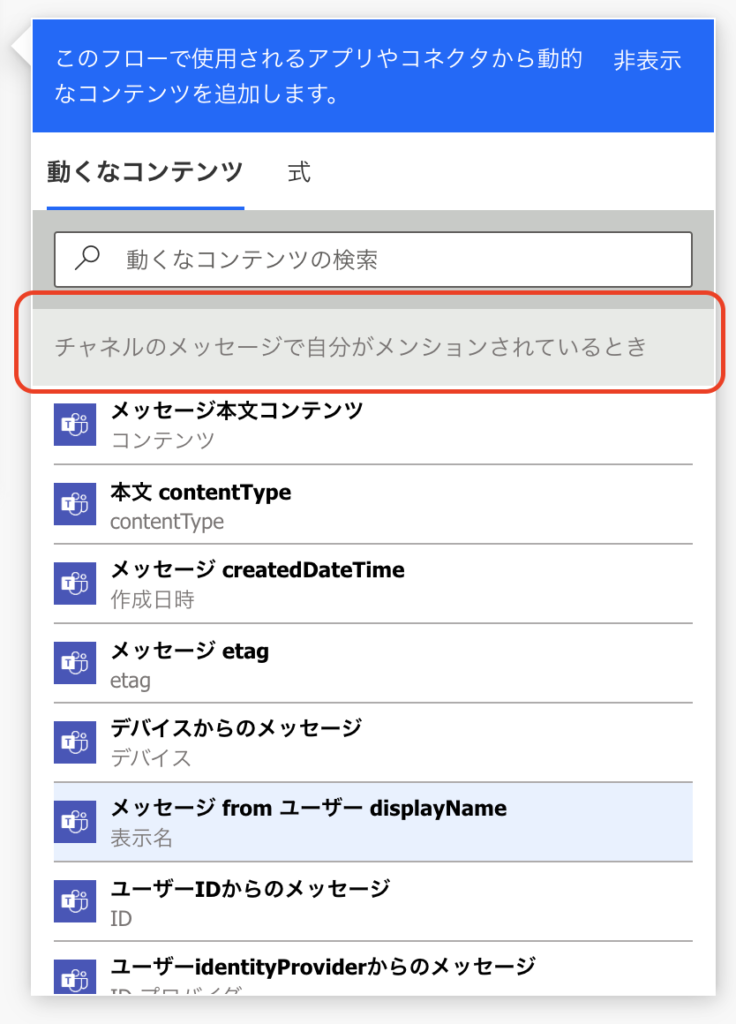Click Teams icon beside ユーザーIDからのメッセージ
This screenshot has height=1024, width=736.
(x=74, y=902)
